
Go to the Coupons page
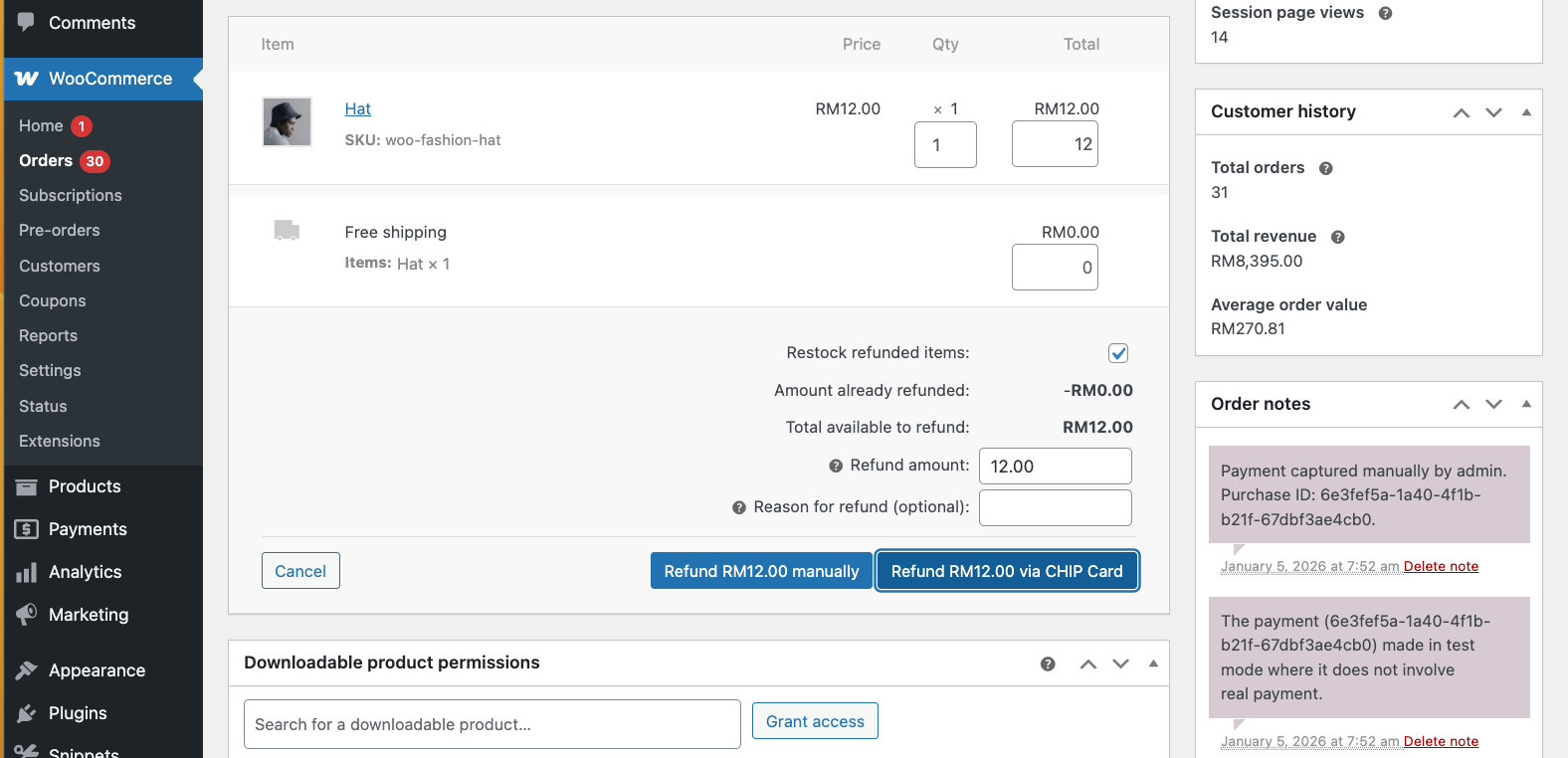pyautogui.click(x=53, y=301)
